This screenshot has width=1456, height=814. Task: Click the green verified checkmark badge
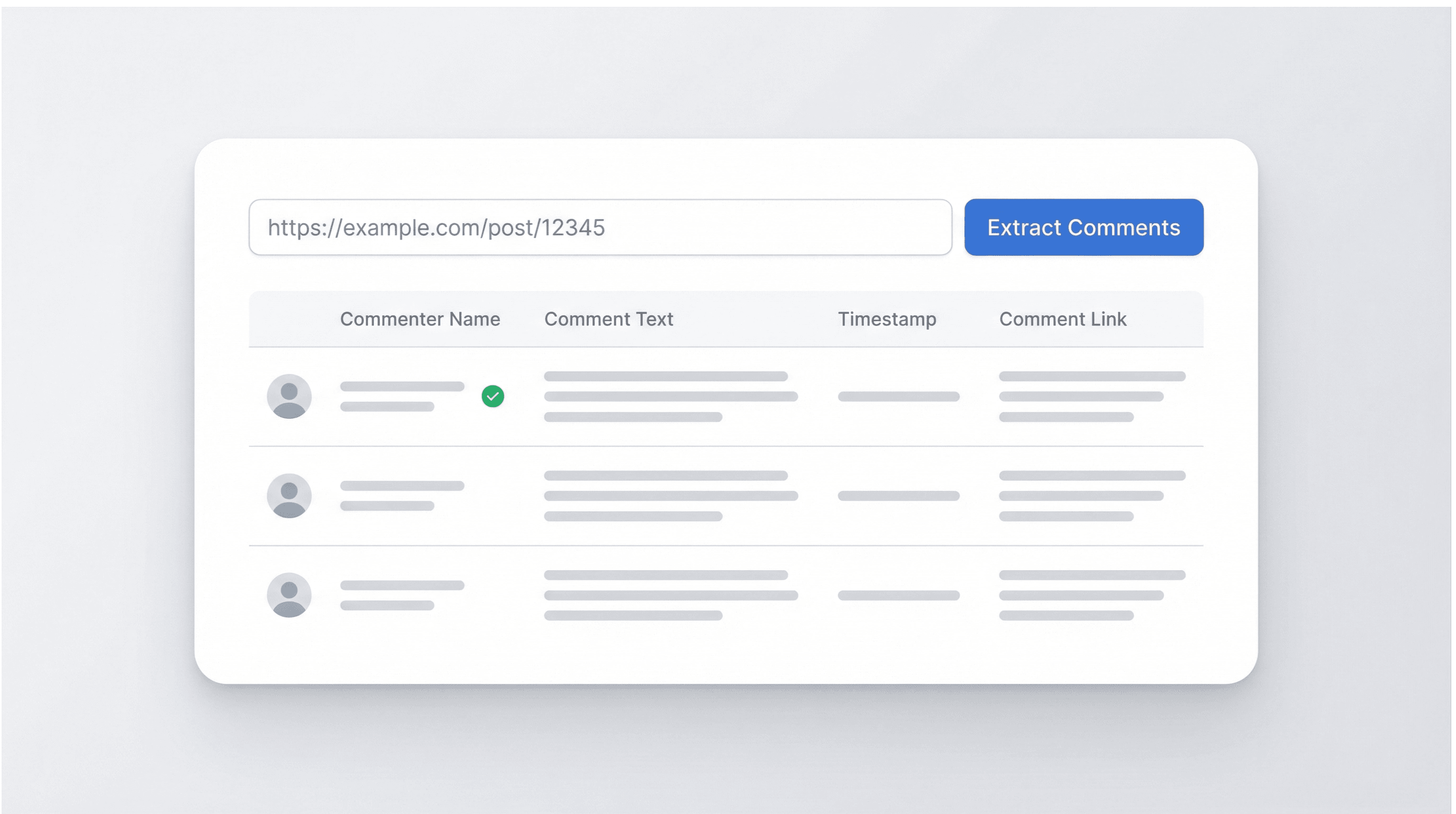[x=493, y=396]
